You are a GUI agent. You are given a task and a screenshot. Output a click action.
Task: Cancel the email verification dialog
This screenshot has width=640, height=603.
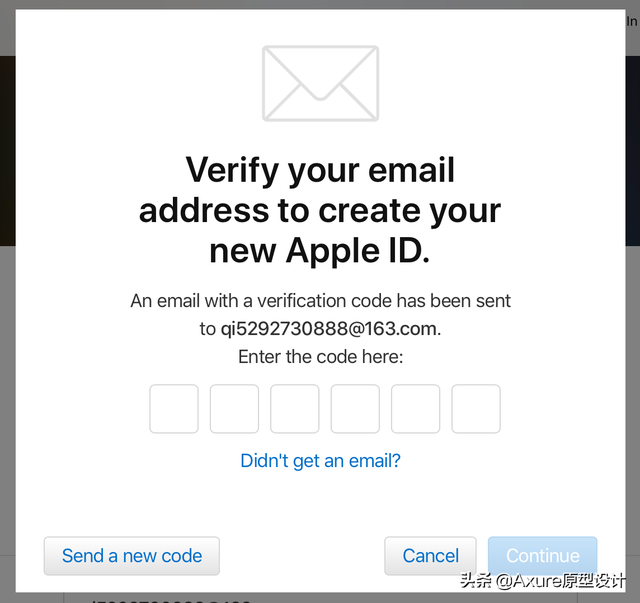(x=430, y=556)
